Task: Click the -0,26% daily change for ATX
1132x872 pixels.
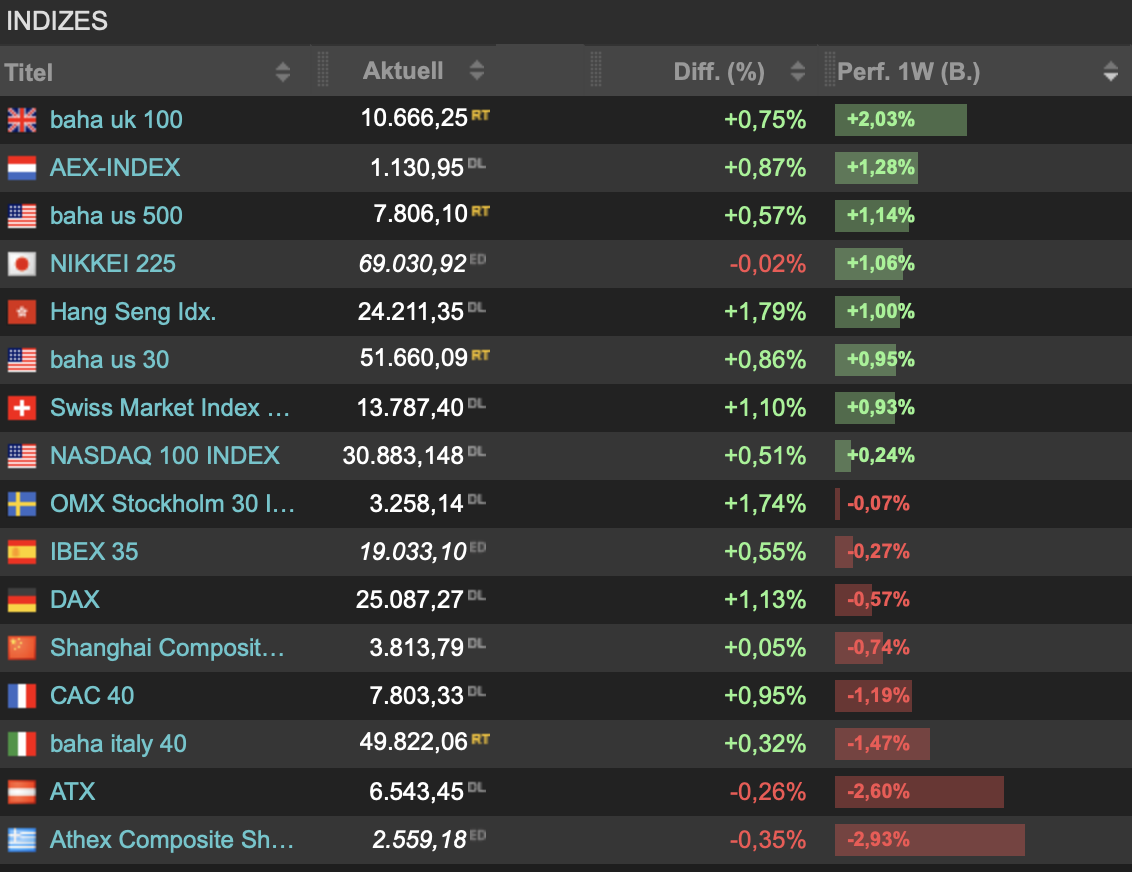Action: (x=767, y=792)
